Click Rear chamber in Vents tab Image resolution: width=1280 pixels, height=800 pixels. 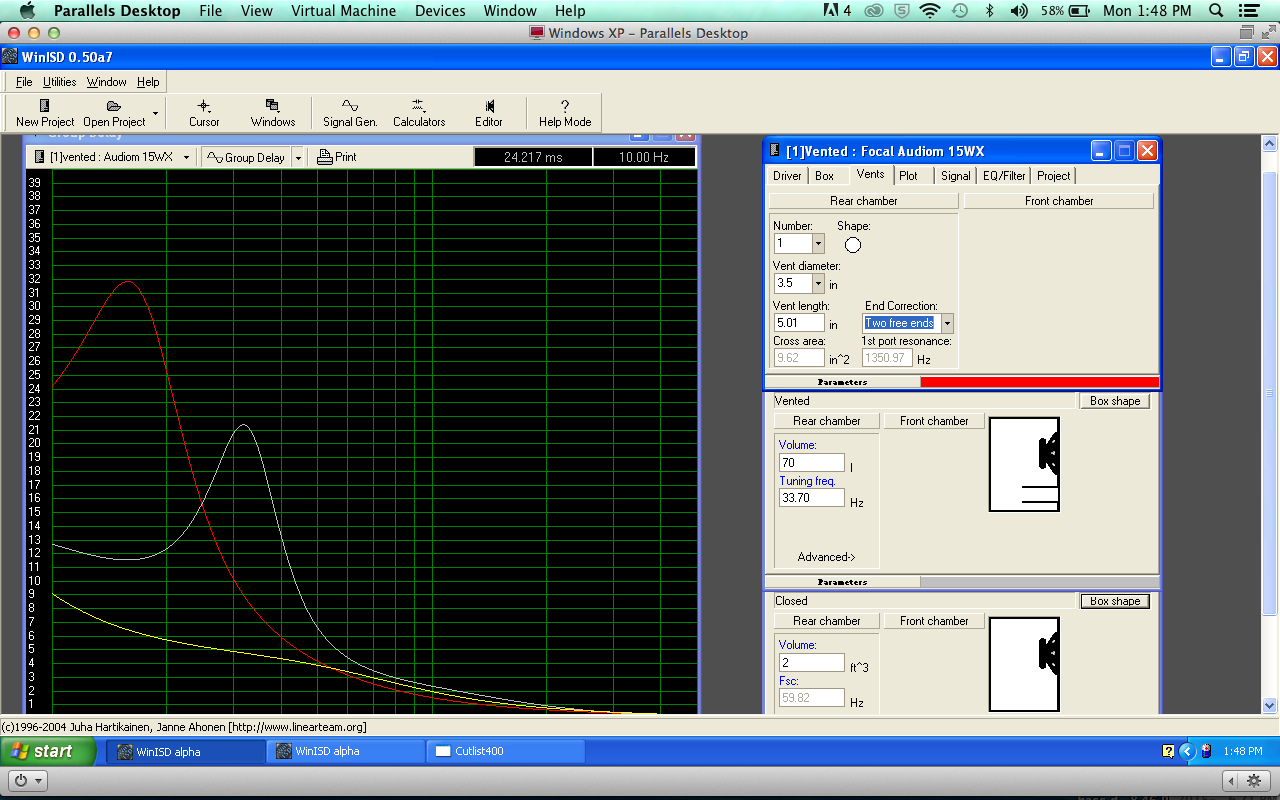864,201
